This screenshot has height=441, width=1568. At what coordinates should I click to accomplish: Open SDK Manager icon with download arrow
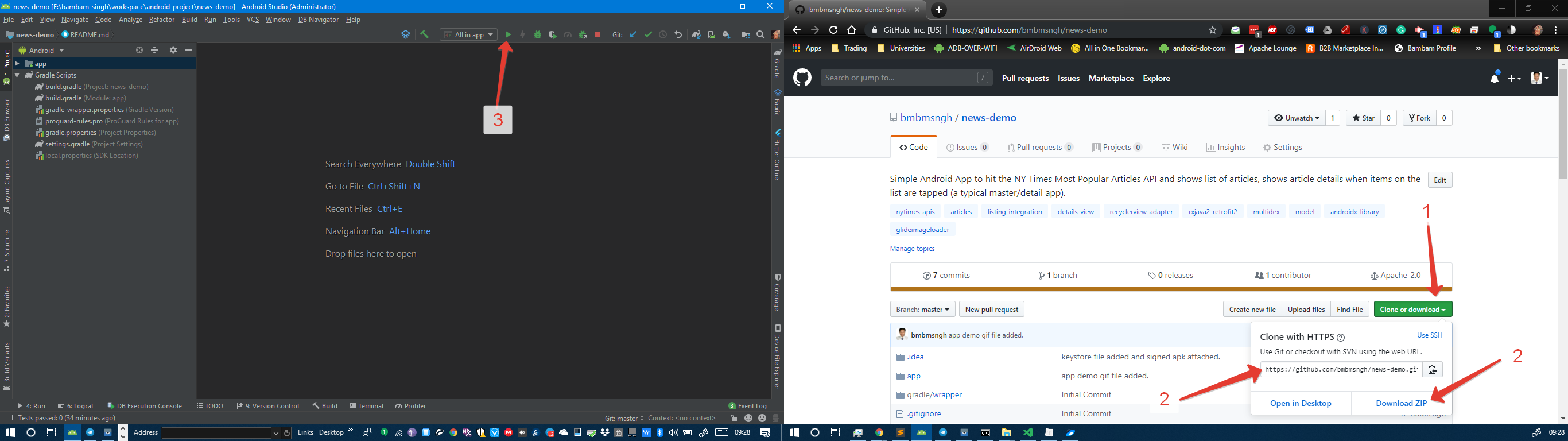point(726,34)
